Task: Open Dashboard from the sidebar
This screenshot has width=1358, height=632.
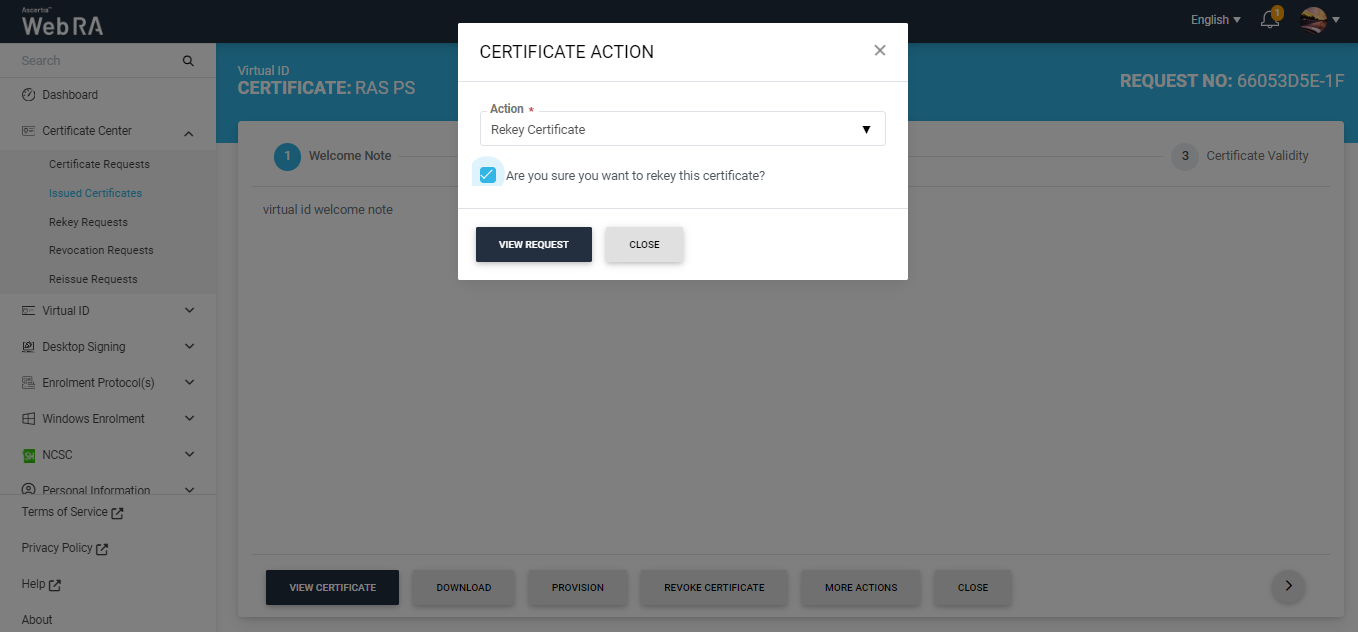Action: [70, 95]
